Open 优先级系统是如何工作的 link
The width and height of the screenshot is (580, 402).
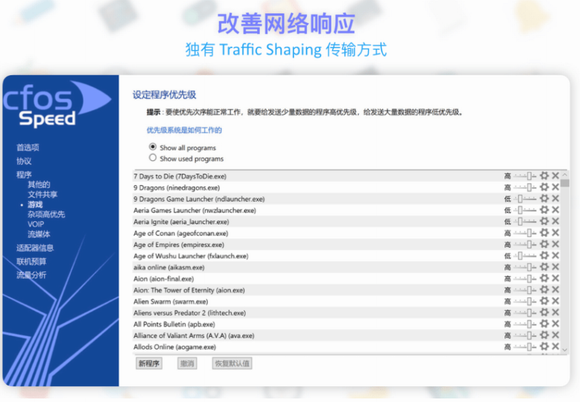[184, 130]
